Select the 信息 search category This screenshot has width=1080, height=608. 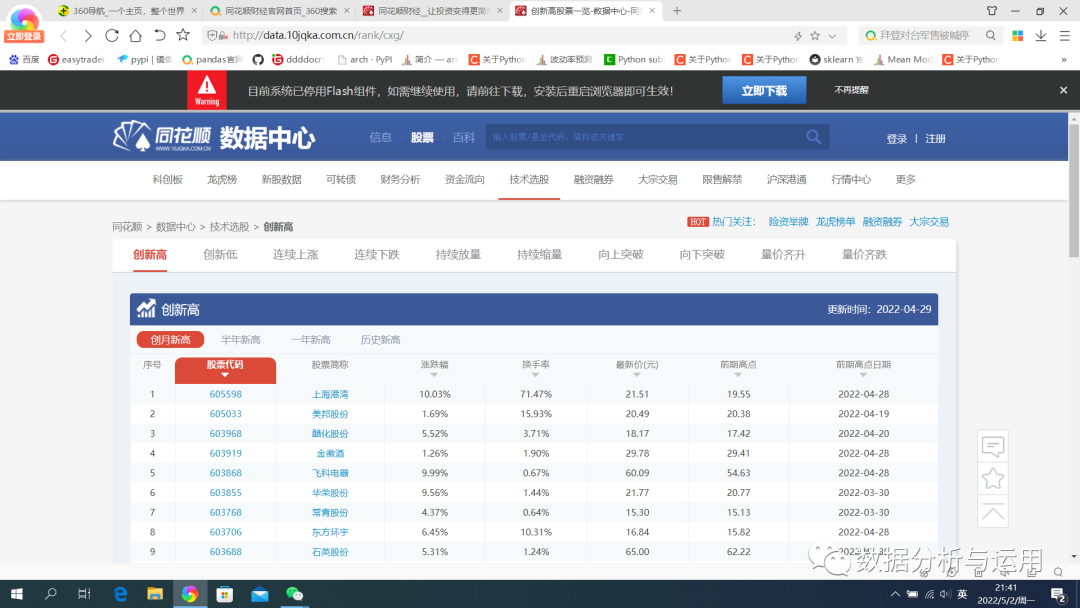coord(380,138)
